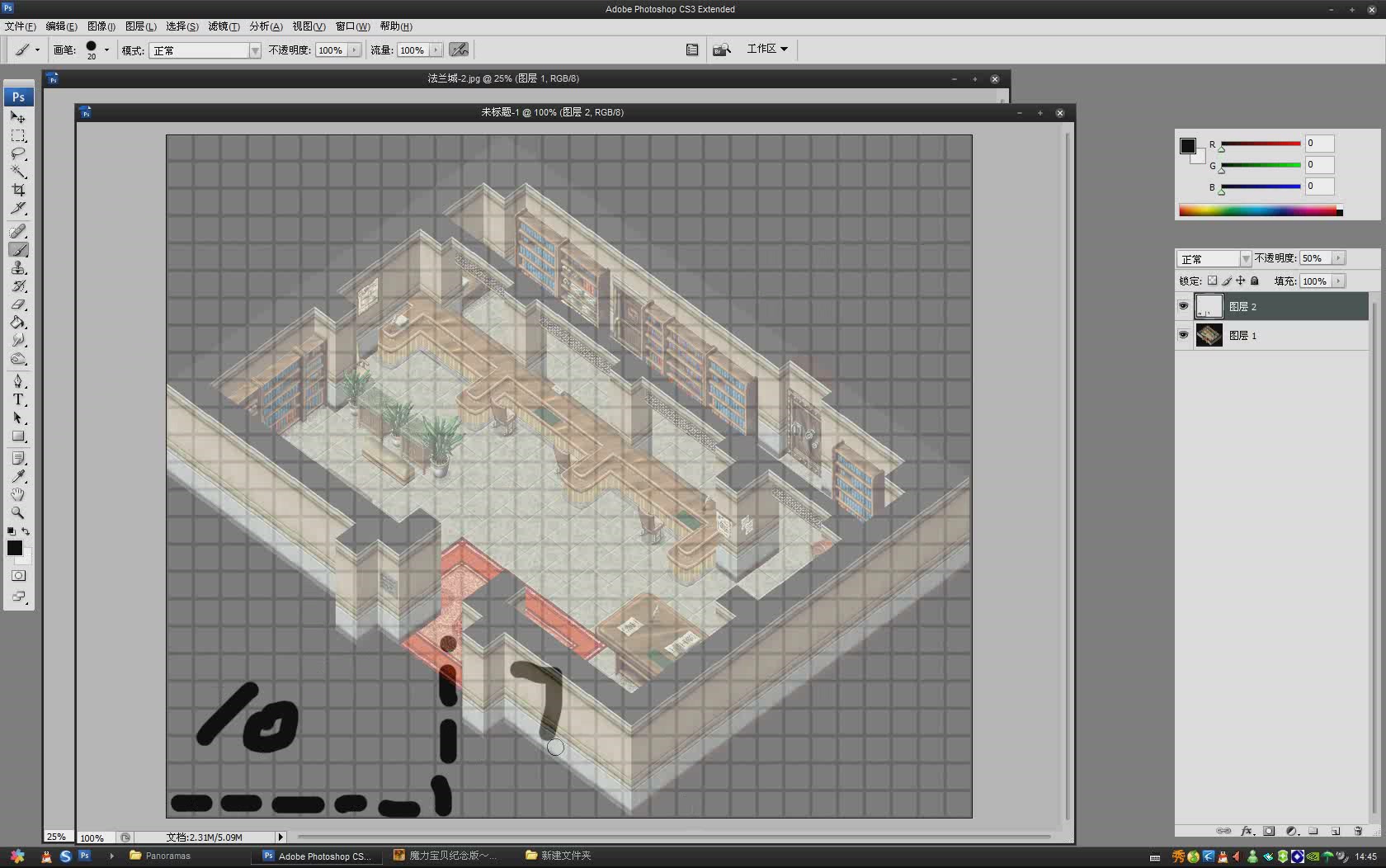Select the Magic Wand tool

click(18, 172)
